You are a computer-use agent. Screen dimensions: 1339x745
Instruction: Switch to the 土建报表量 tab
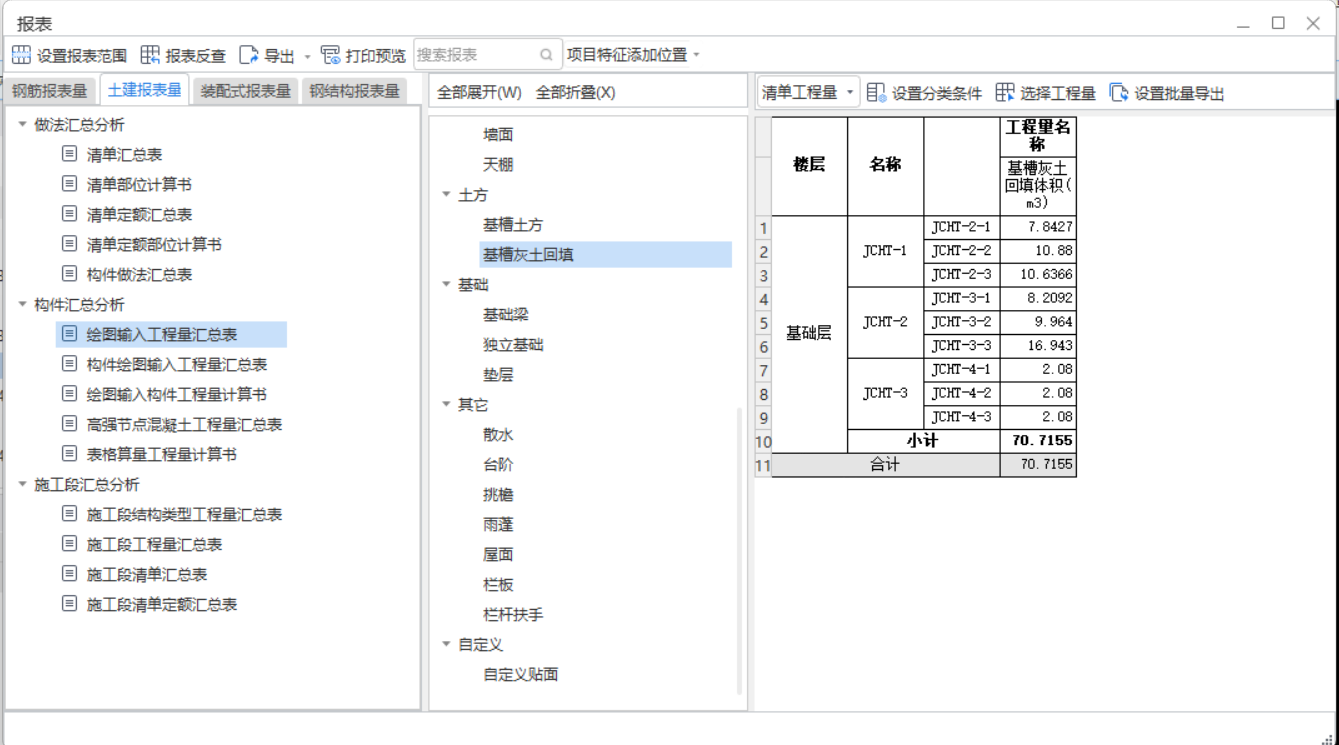(145, 90)
